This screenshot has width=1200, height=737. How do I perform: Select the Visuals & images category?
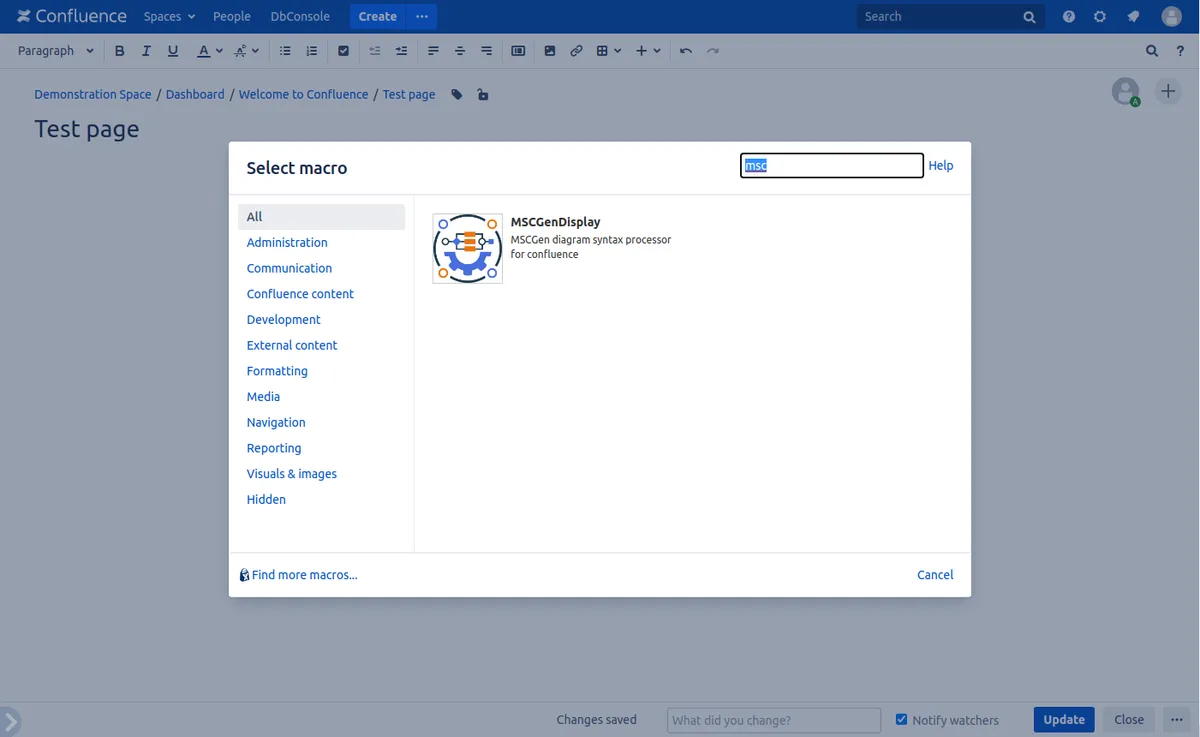coord(292,474)
